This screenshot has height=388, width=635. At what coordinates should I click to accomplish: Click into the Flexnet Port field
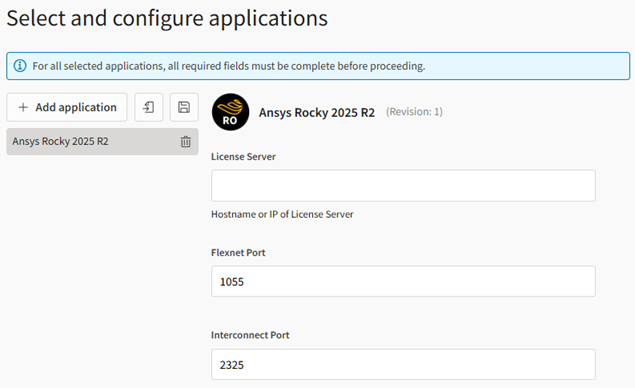[x=403, y=281]
